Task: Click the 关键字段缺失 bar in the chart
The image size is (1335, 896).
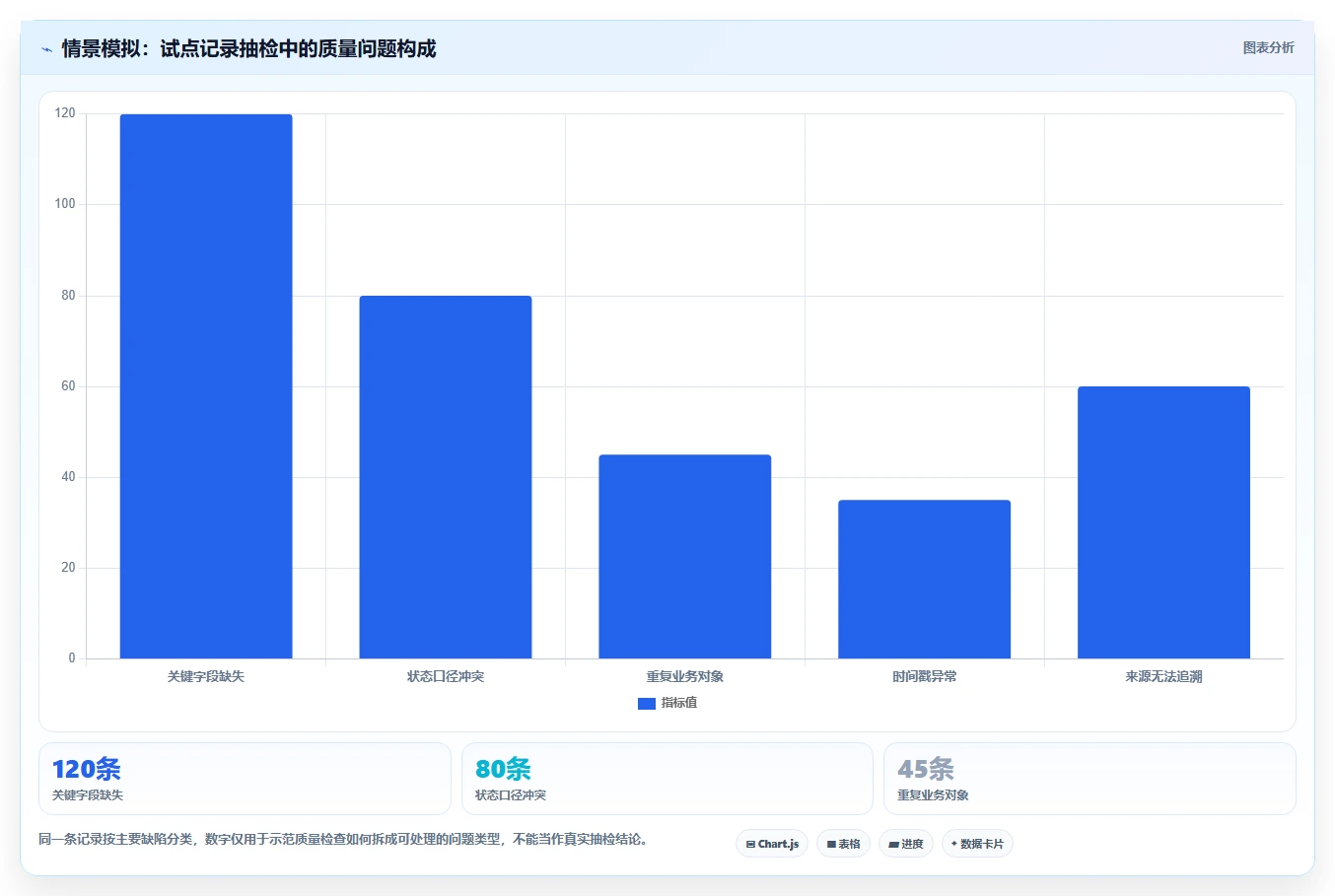Action: pos(206,386)
